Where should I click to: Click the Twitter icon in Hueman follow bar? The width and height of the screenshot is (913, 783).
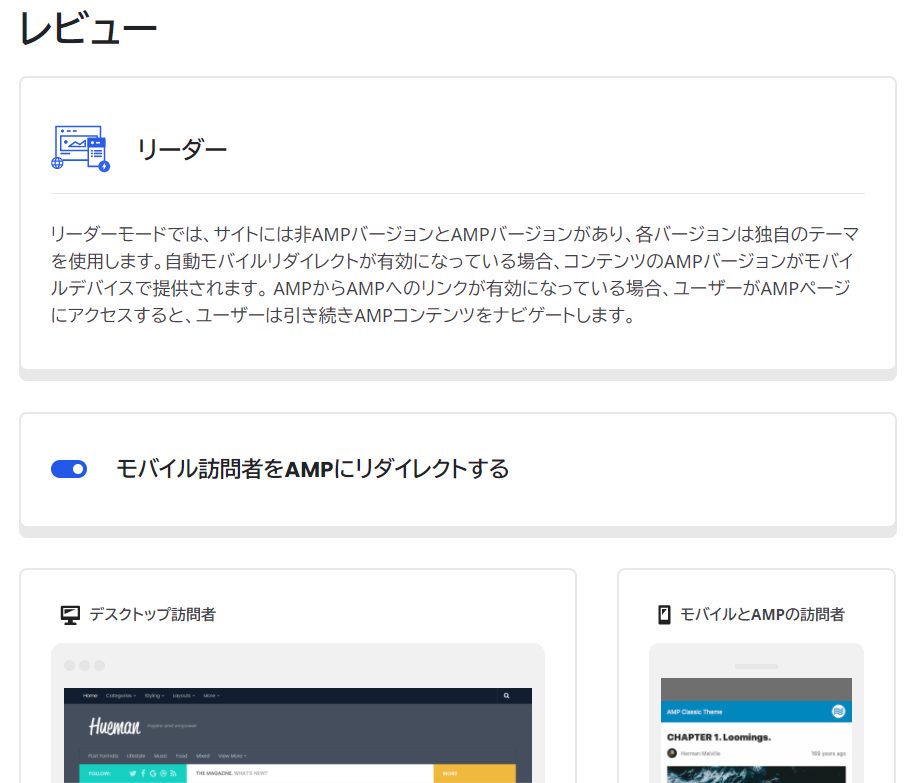click(x=133, y=774)
